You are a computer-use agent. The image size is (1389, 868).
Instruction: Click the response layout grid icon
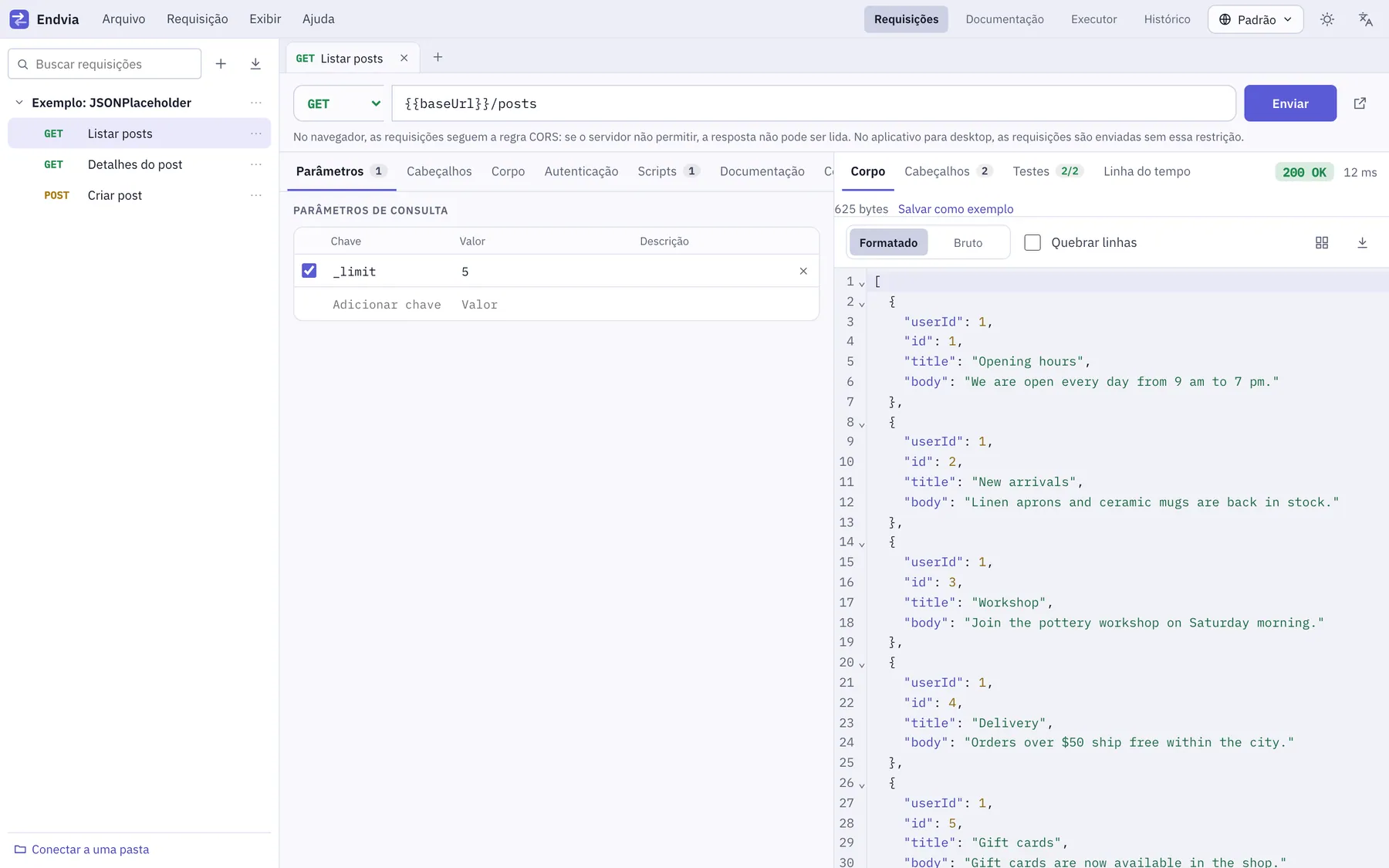click(x=1322, y=242)
